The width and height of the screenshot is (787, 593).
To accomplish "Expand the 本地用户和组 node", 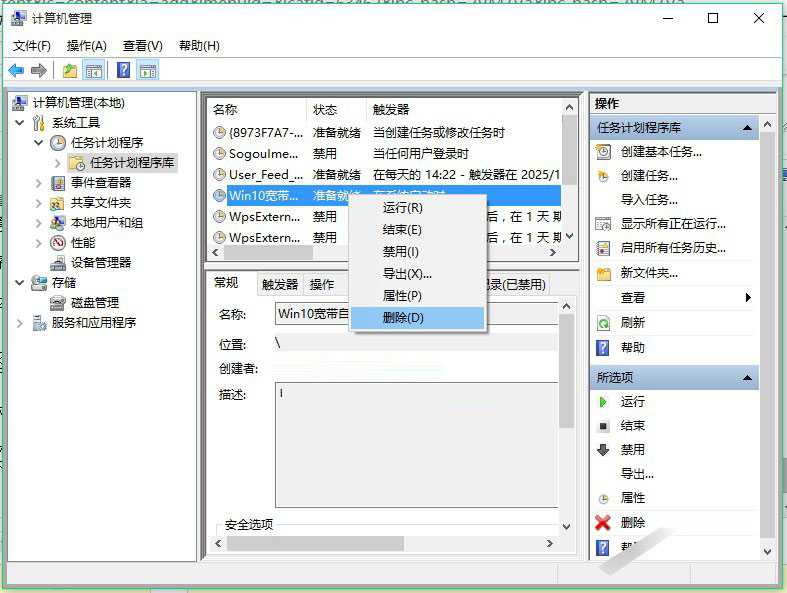I will click(39, 222).
